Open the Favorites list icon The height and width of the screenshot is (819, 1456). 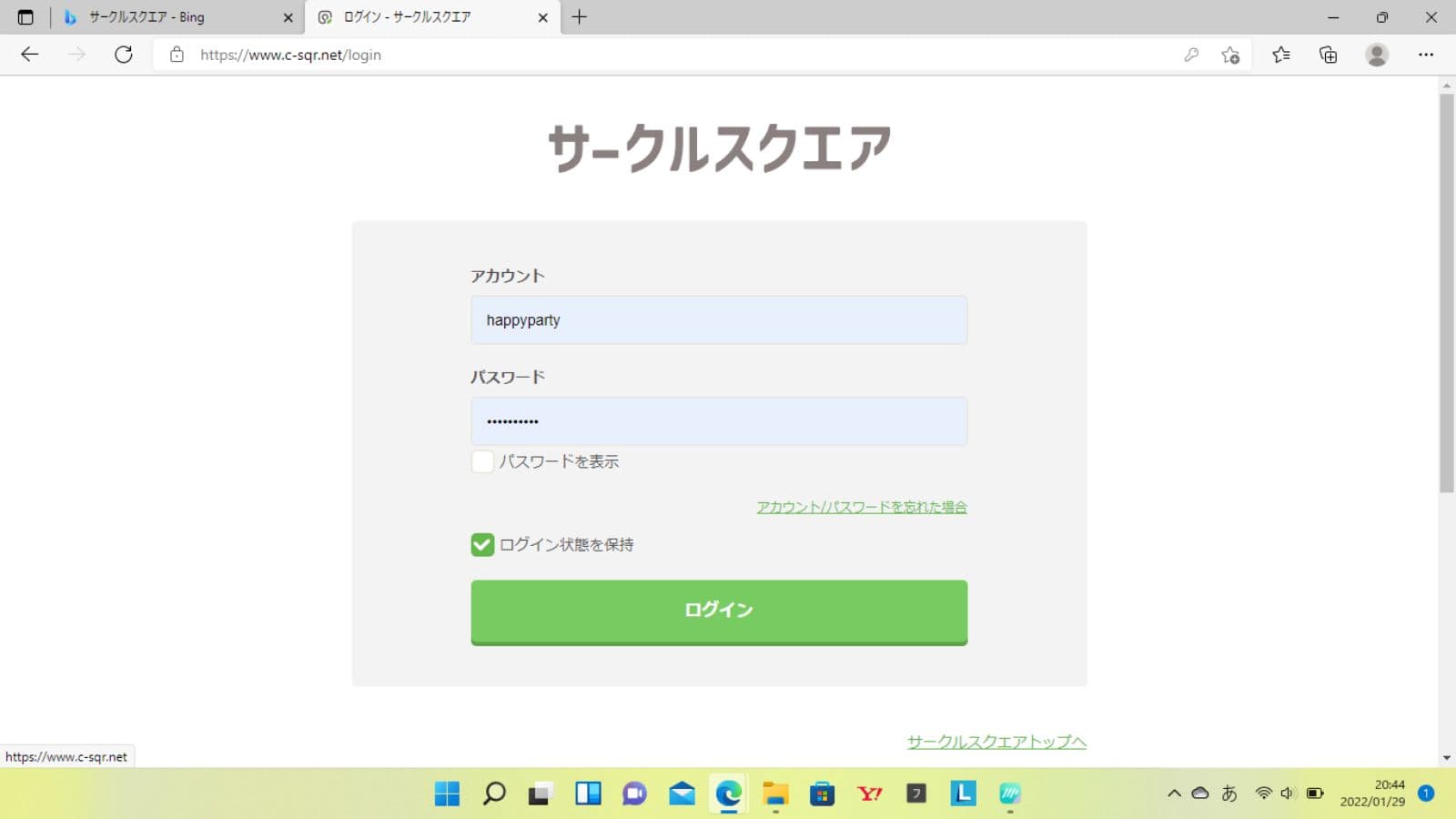click(x=1281, y=55)
